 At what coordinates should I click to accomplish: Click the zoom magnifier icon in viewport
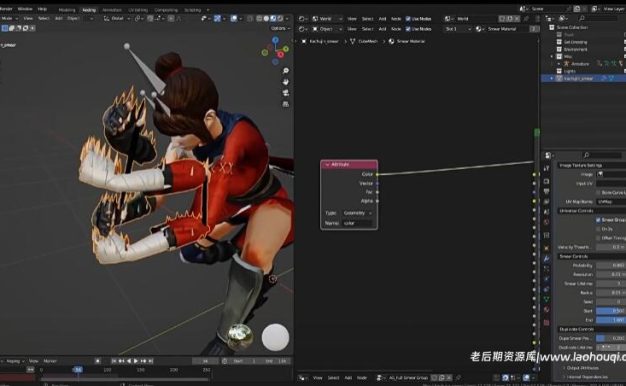pyautogui.click(x=285, y=71)
